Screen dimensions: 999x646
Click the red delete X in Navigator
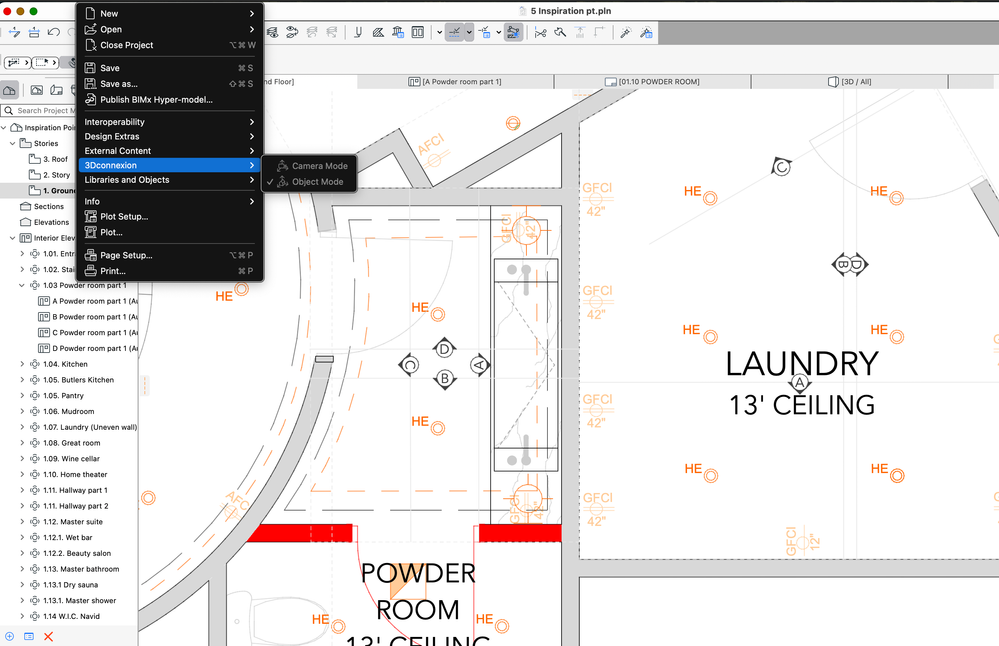(48, 636)
